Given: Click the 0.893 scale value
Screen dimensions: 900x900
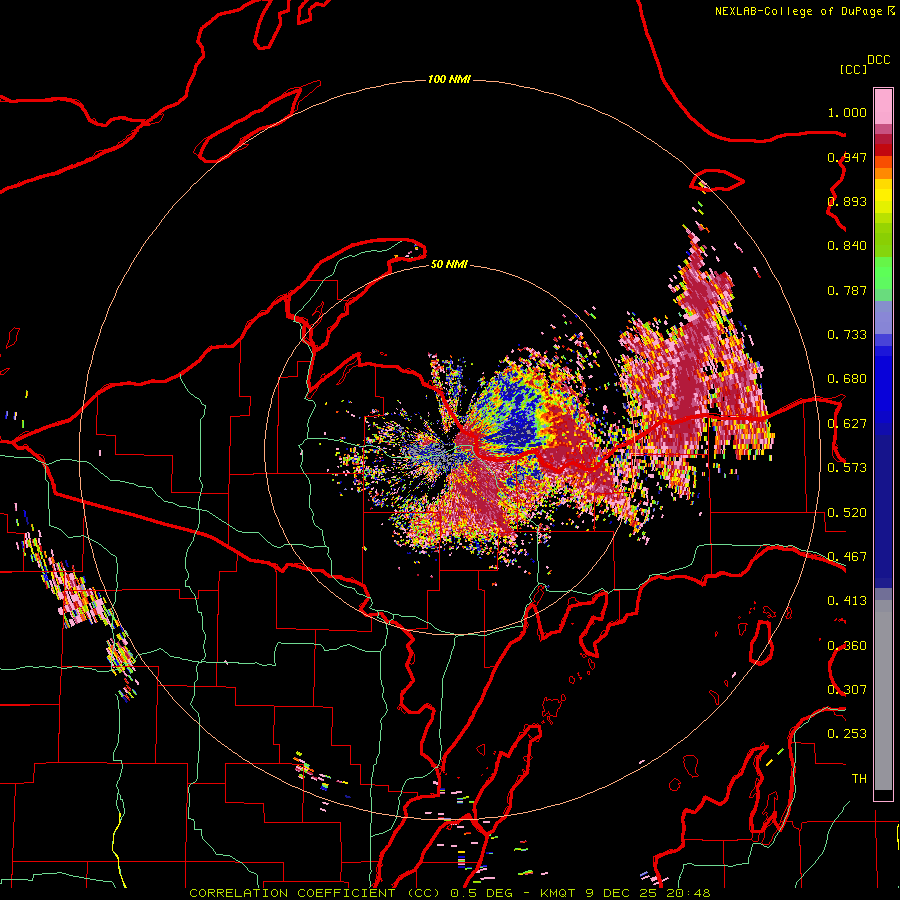Looking at the screenshot, I should click(847, 201).
